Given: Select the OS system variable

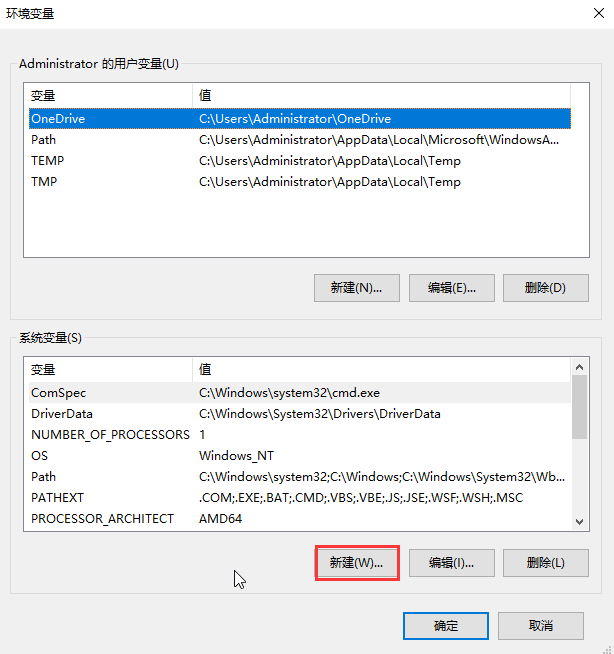Looking at the screenshot, I should click(x=299, y=455).
